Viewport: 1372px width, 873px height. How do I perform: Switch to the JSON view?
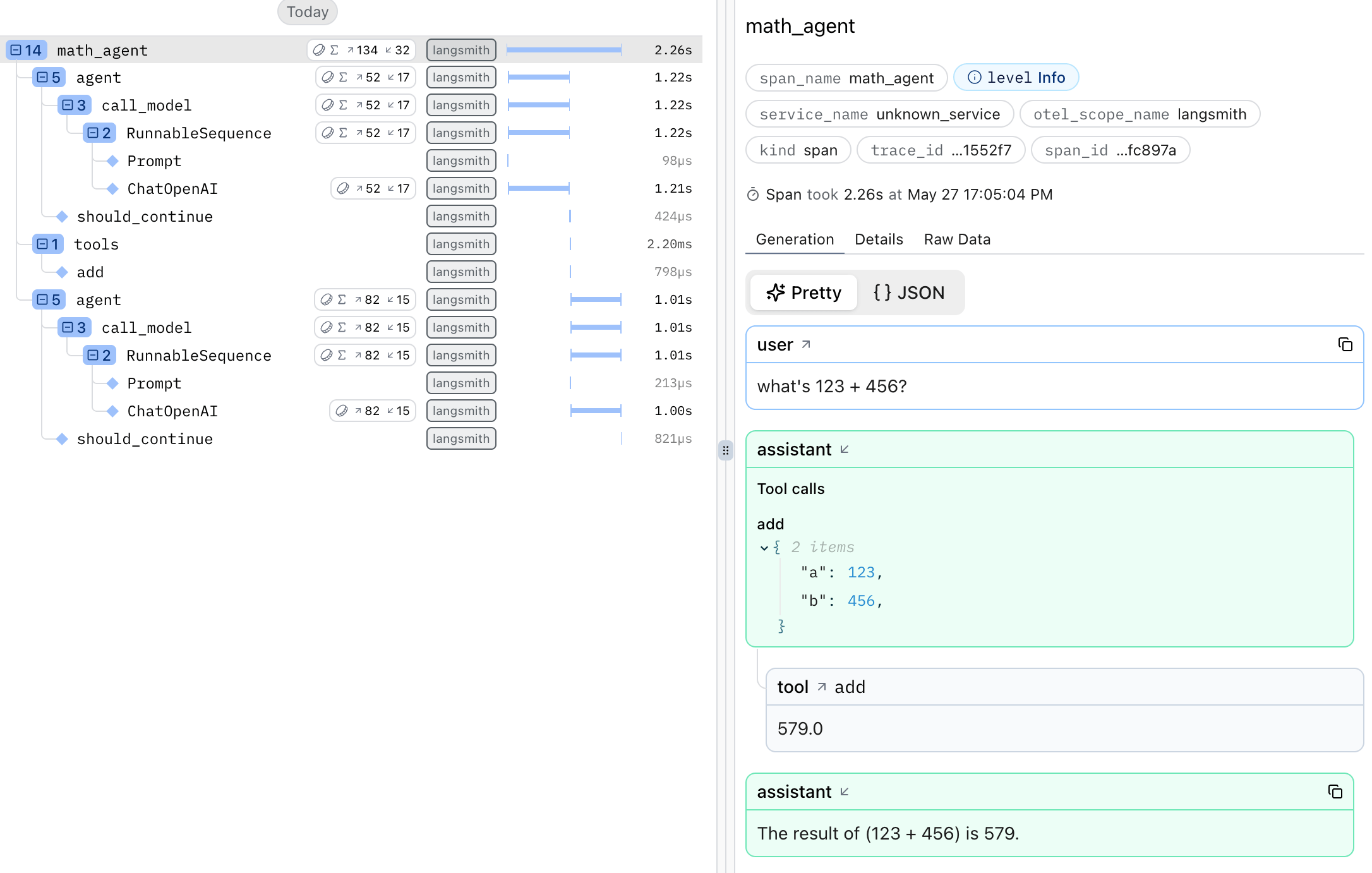(909, 292)
